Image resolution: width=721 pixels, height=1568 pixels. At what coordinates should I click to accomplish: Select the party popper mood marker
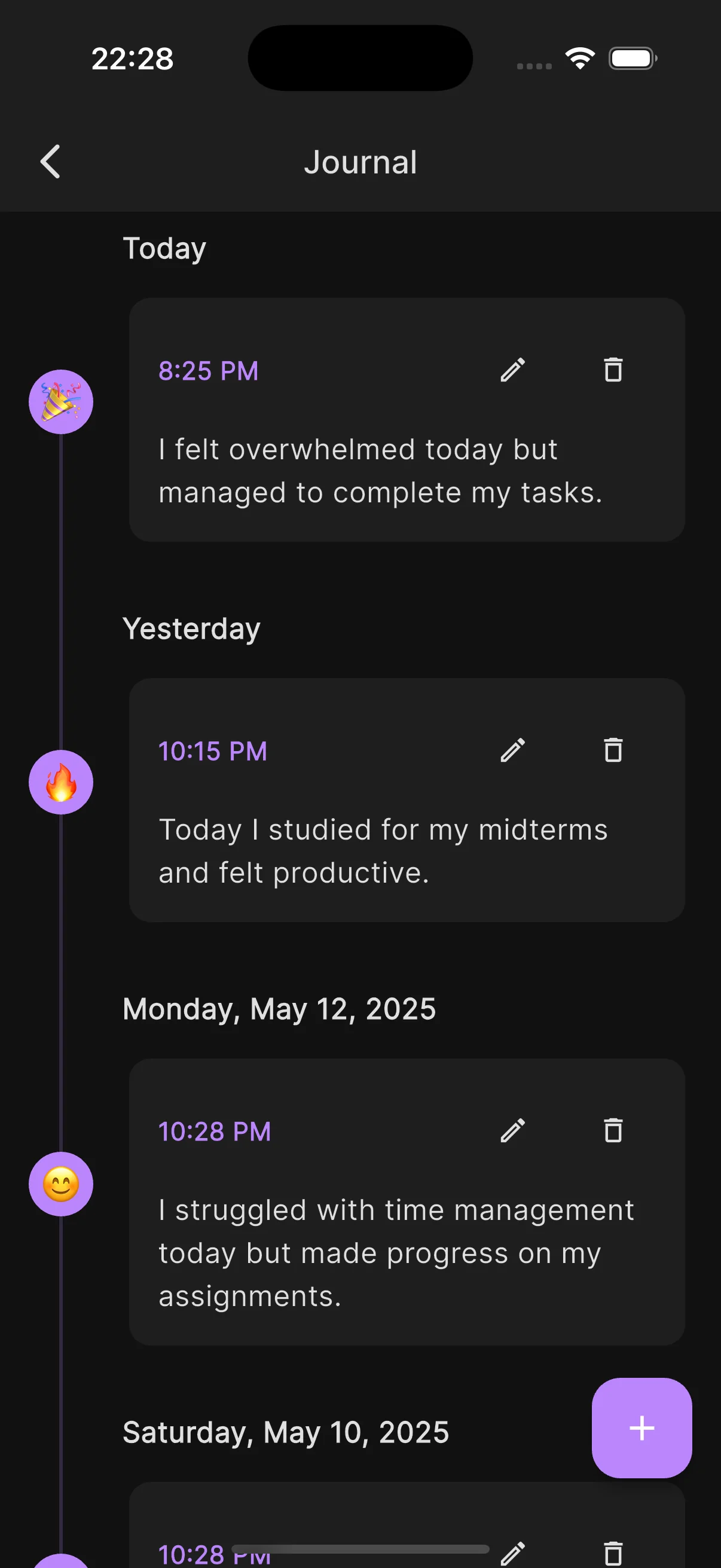pos(61,402)
